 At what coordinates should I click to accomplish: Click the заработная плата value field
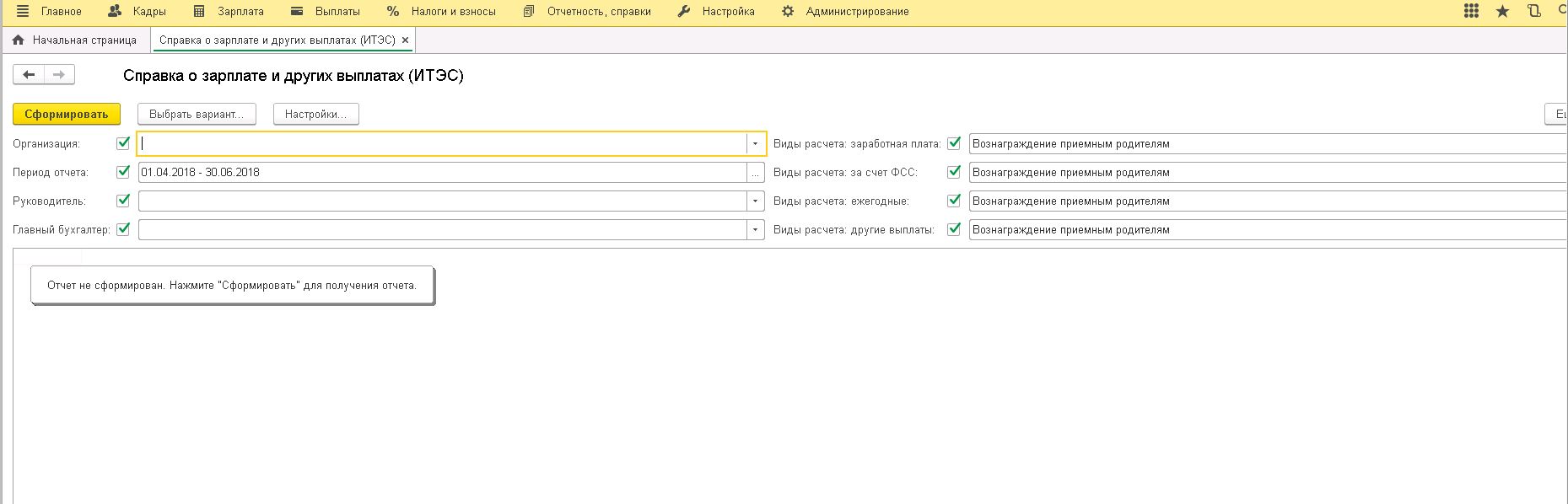(x=1268, y=143)
